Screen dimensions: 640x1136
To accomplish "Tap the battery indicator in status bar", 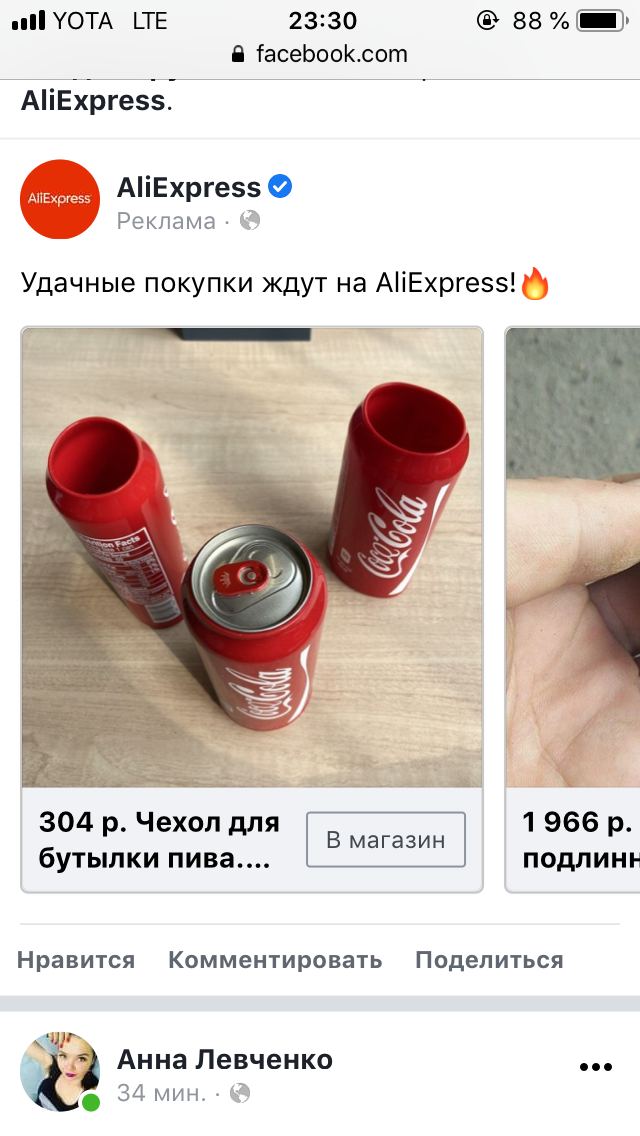I will [x=603, y=21].
